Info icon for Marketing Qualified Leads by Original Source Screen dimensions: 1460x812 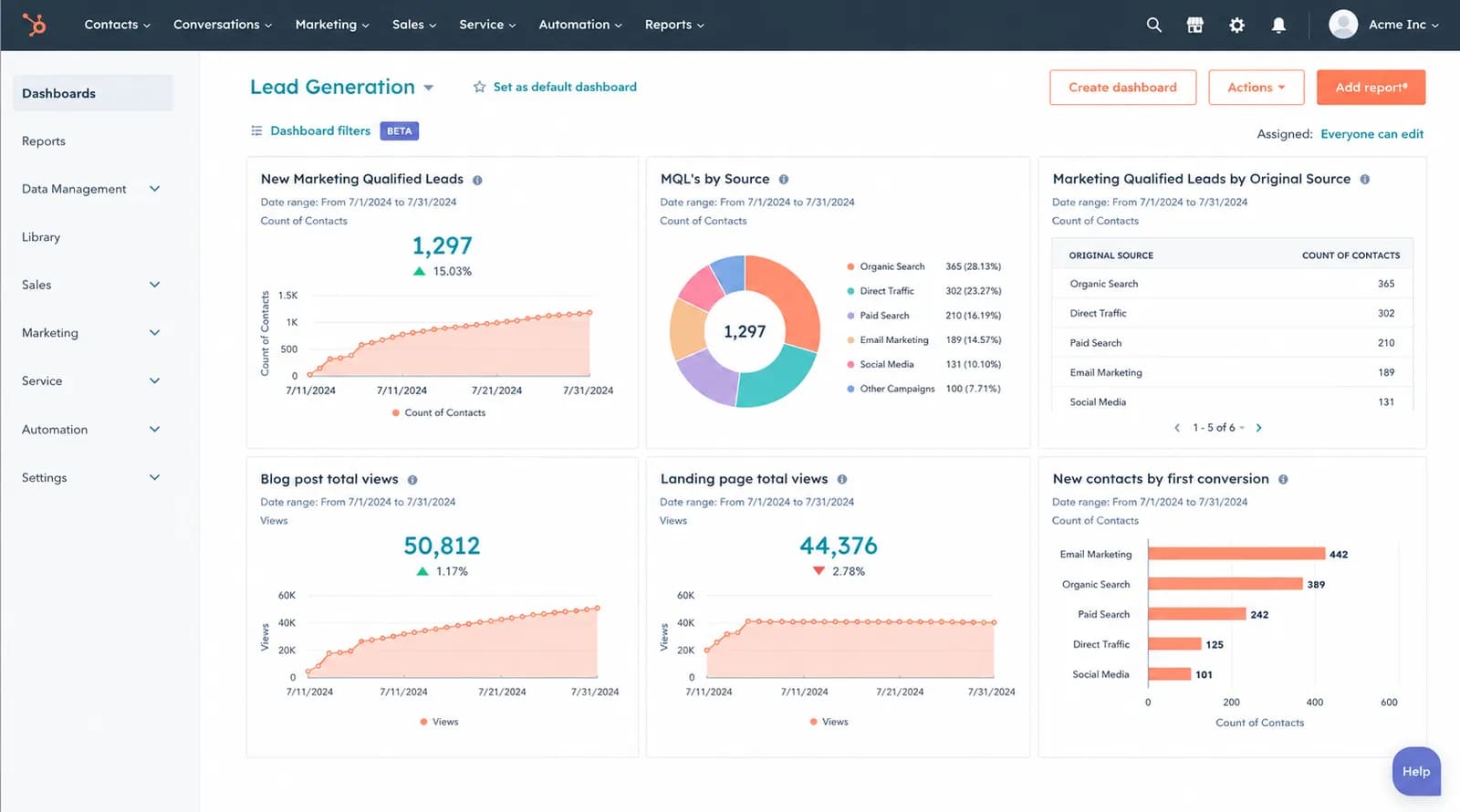(1364, 180)
